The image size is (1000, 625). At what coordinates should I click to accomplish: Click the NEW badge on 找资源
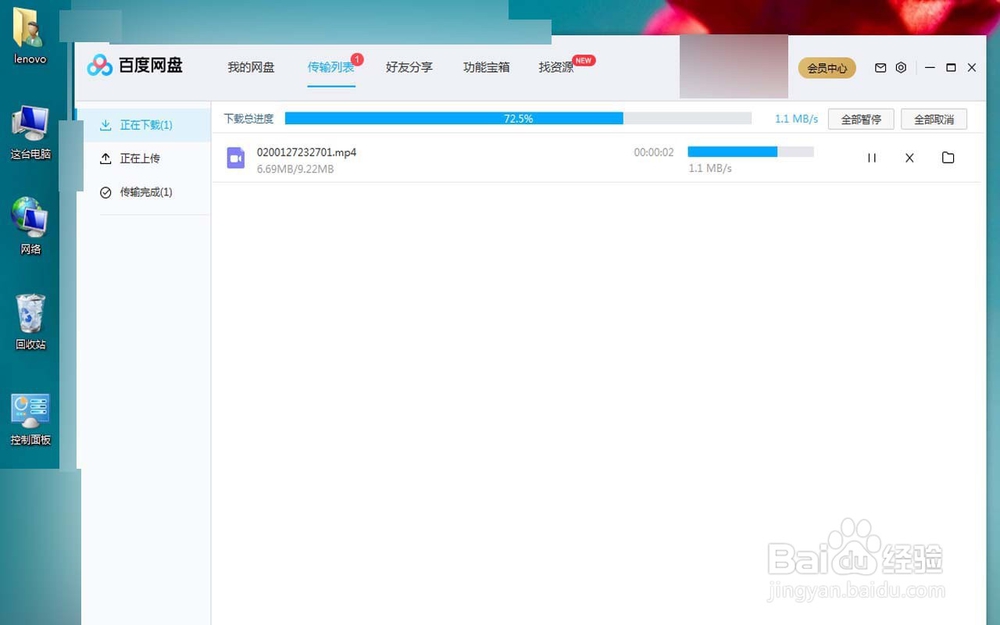point(584,61)
